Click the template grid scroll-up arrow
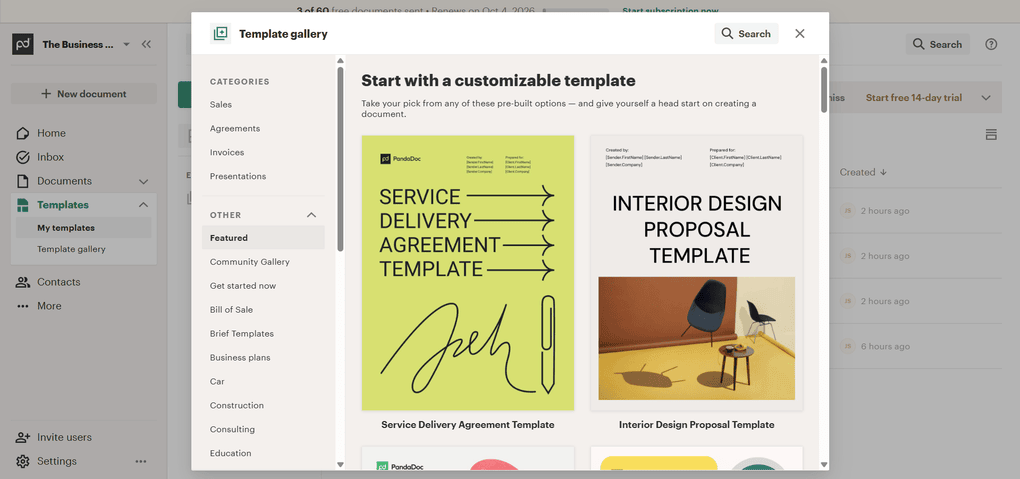Image resolution: width=1020 pixels, height=479 pixels. (824, 61)
